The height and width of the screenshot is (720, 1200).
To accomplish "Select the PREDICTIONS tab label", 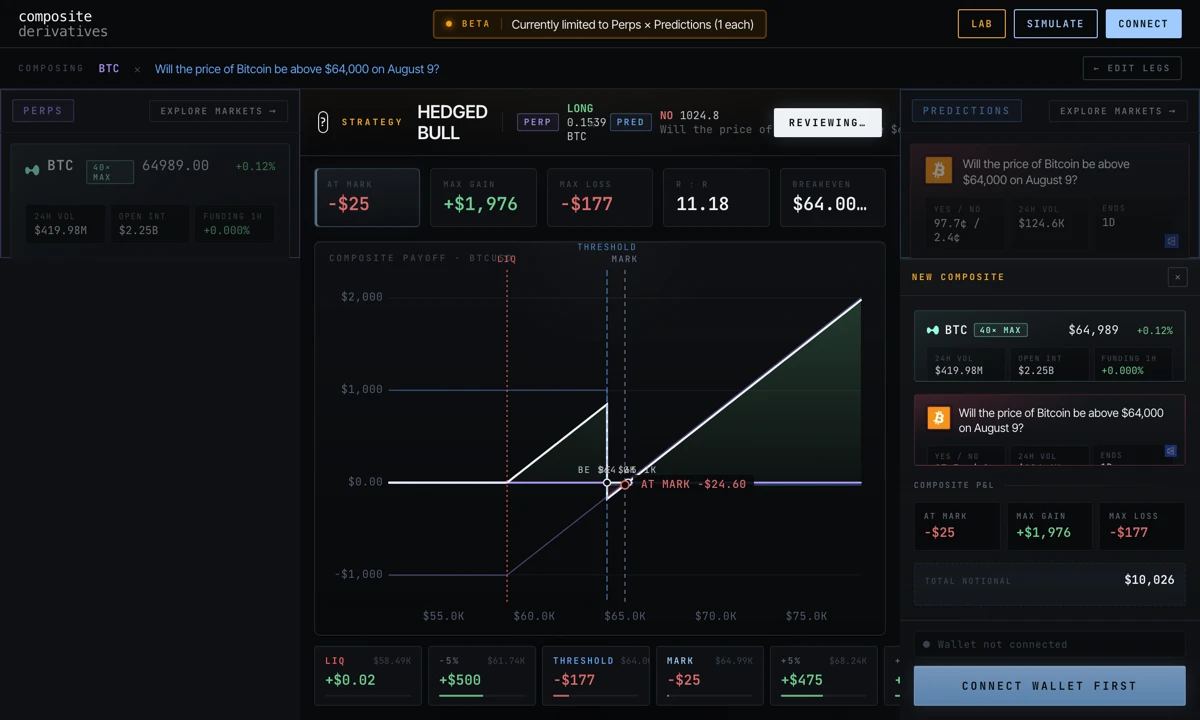I will pos(966,111).
